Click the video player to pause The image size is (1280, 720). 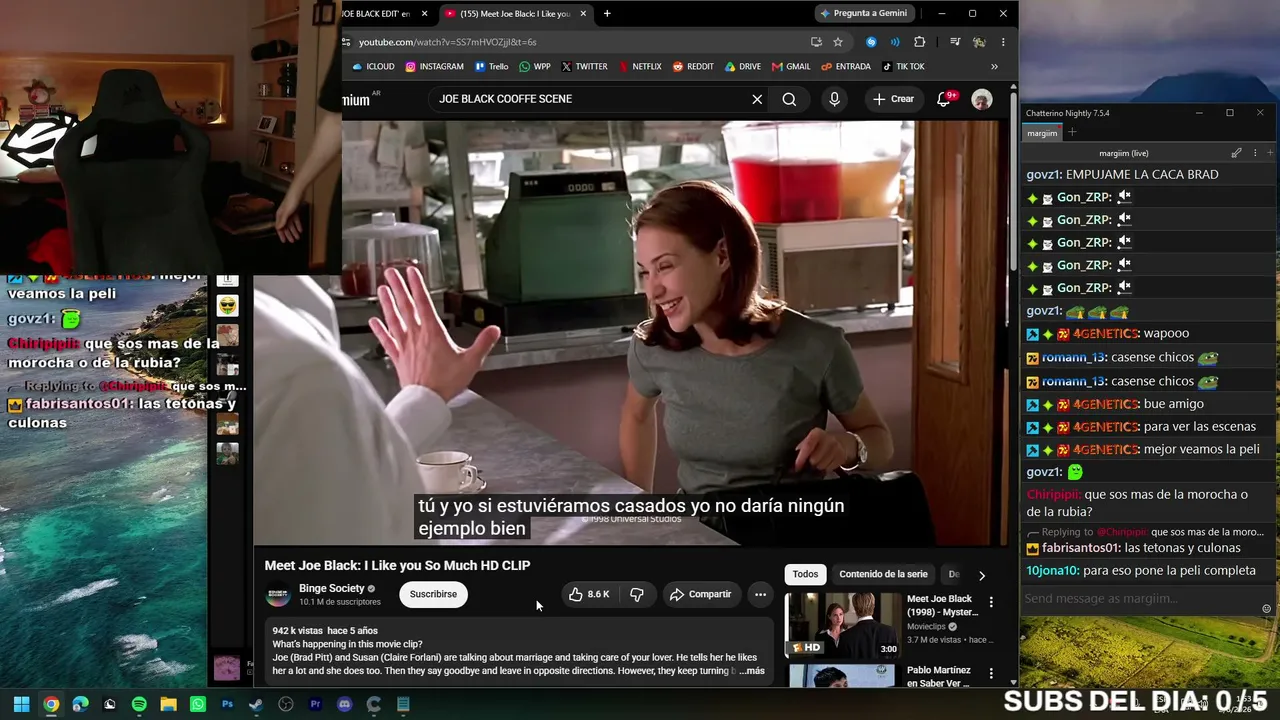[630, 333]
